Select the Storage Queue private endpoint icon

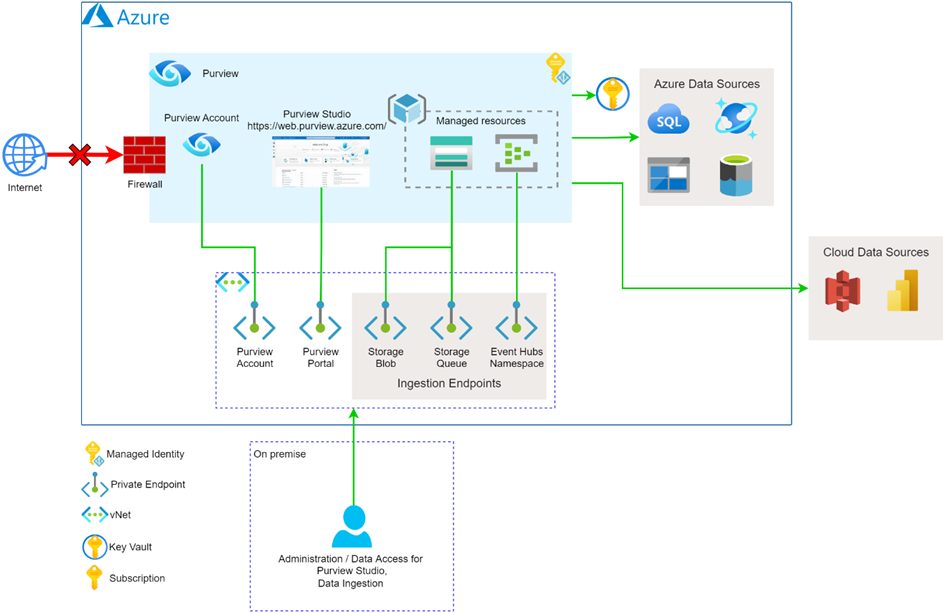(451, 326)
